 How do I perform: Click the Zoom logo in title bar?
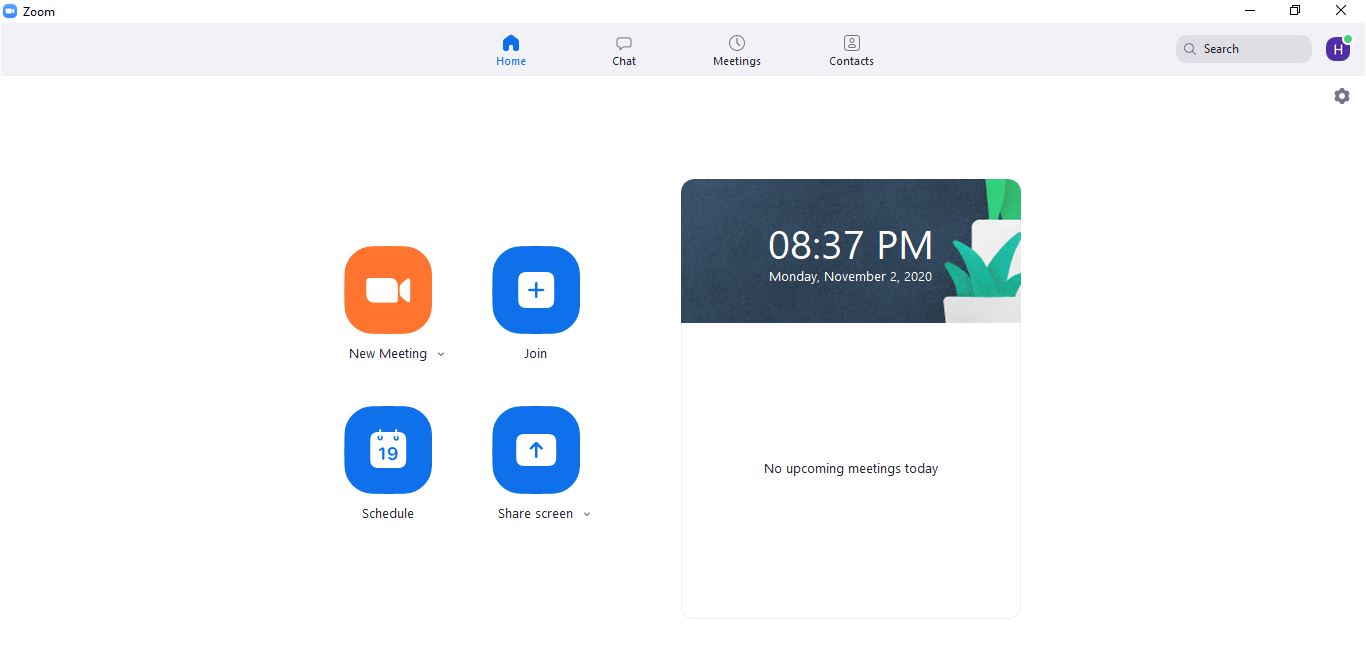(10, 11)
